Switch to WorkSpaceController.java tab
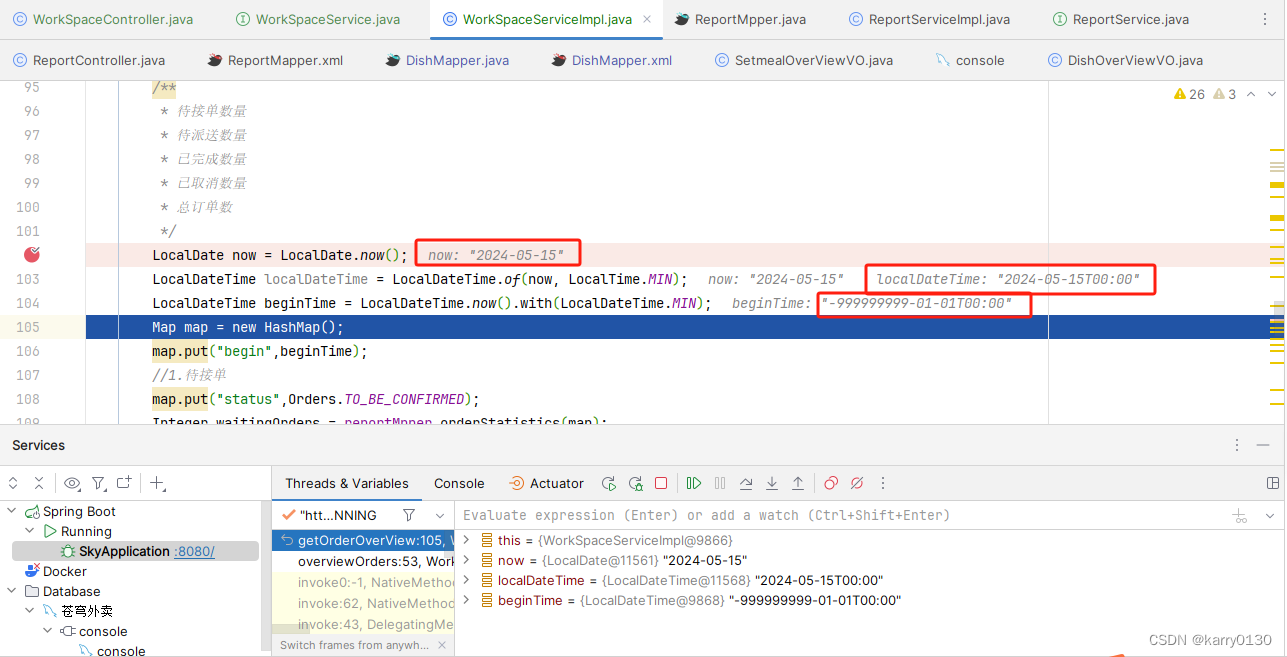Screen dimensions: 1287x657 103,19
